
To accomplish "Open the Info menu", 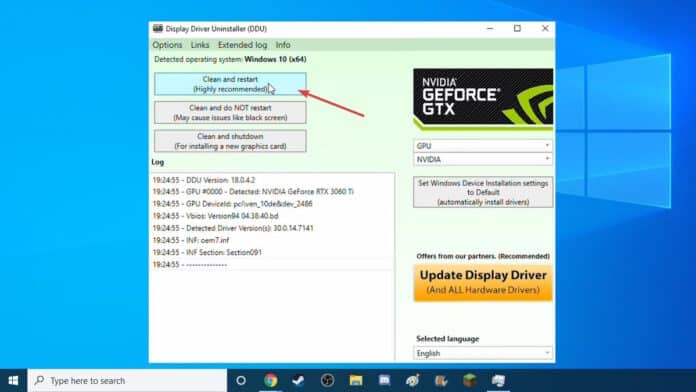I will coord(283,45).
